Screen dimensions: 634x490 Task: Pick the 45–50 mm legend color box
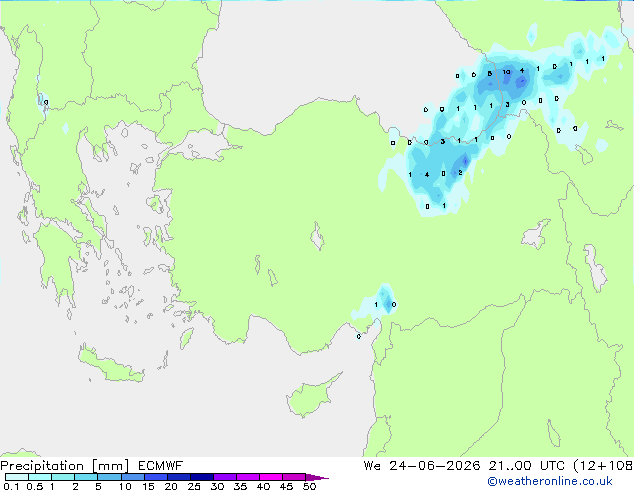294,477
